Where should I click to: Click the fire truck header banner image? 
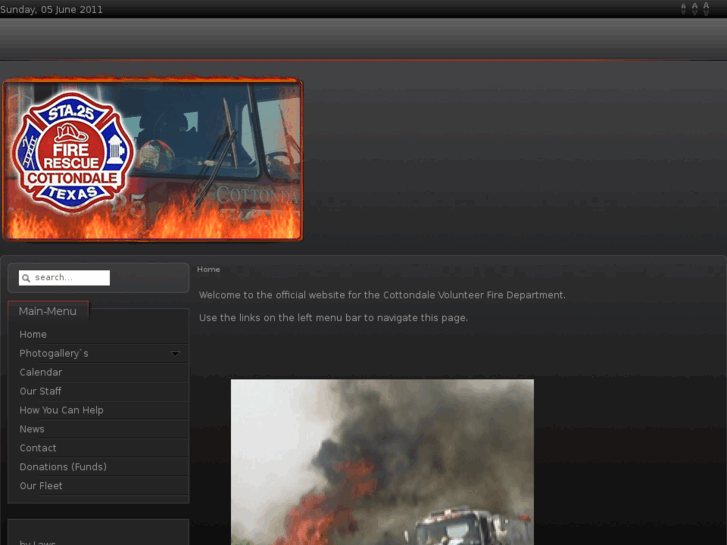tap(153, 159)
